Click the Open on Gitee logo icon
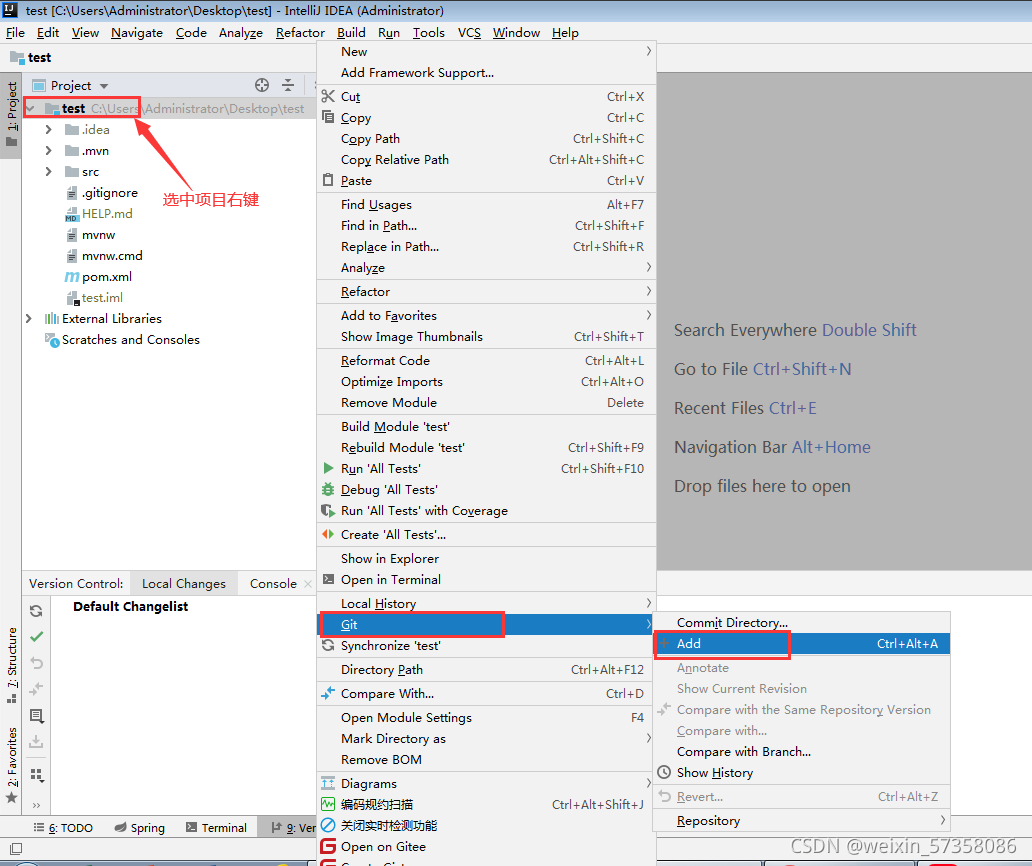 [x=328, y=846]
